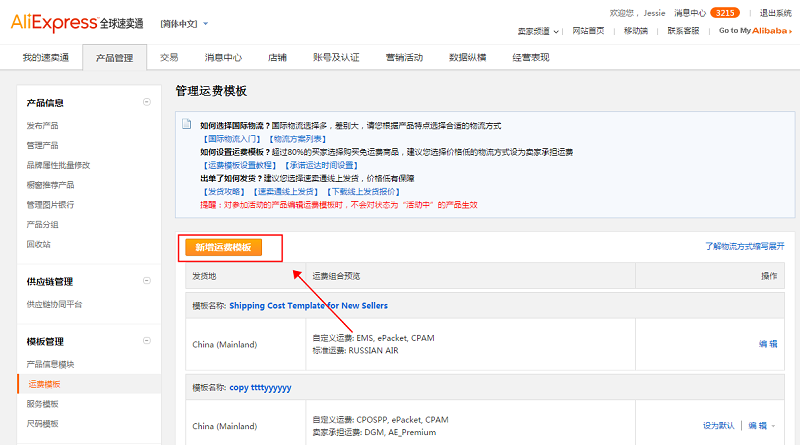800x445 pixels.
Task: Click 'DGM, AE_Premium' seller shipping text
Action: pyautogui.click(x=400, y=432)
